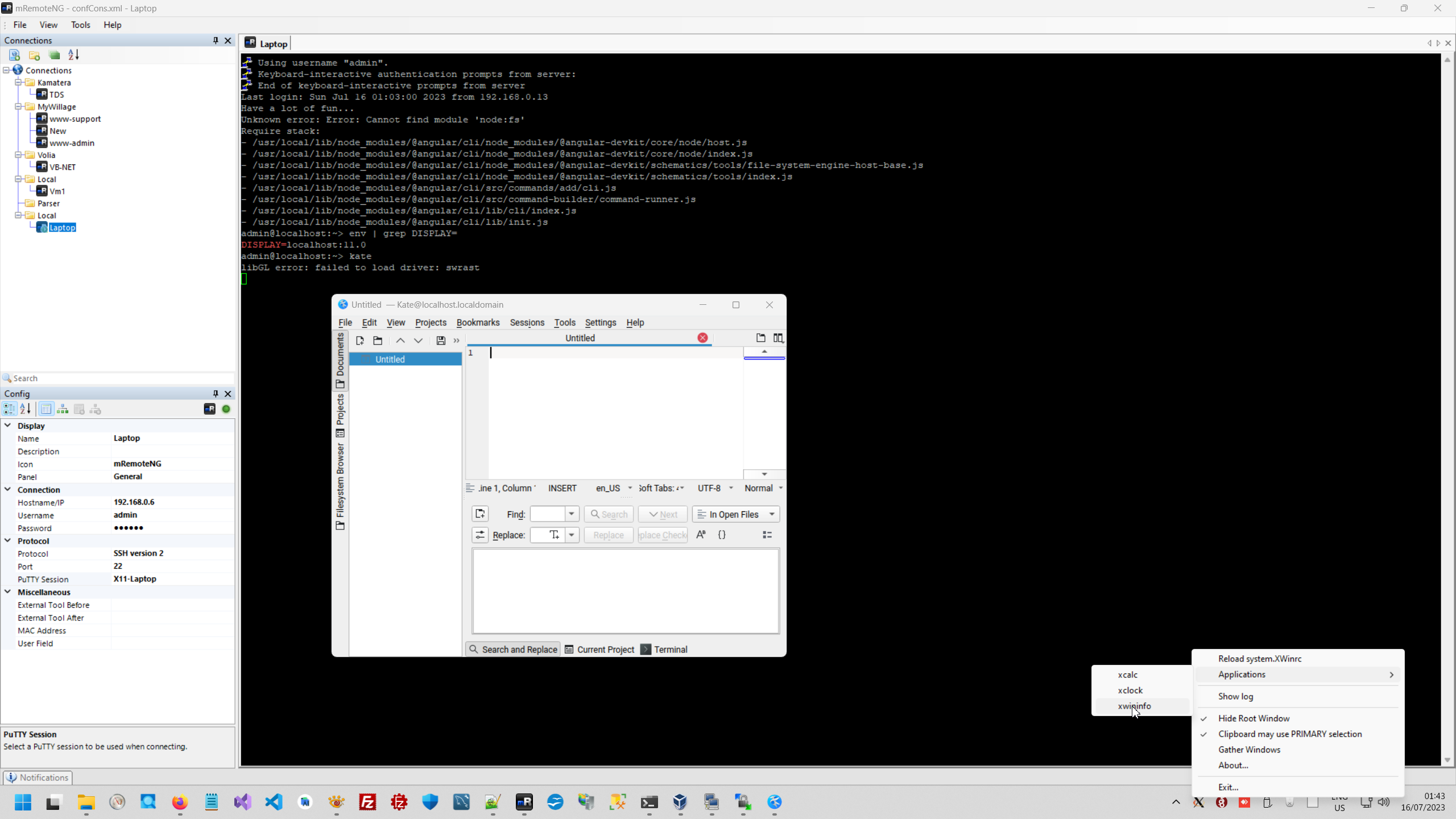Click the Search and Replace button

pos(513,650)
